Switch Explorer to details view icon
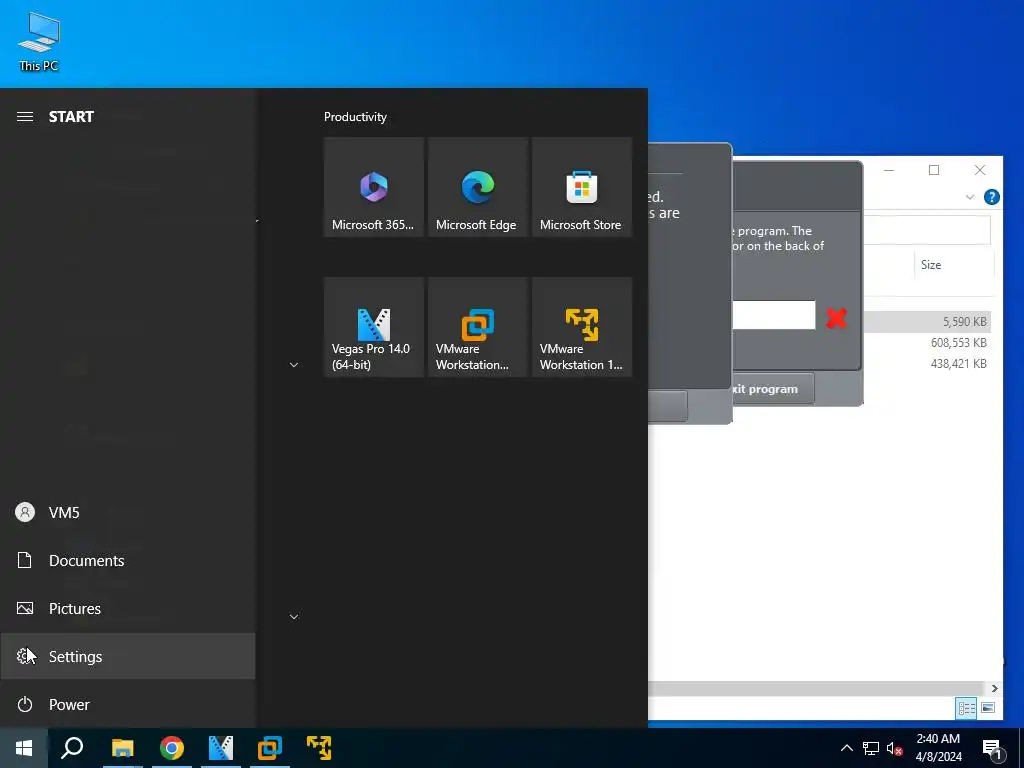 (967, 708)
